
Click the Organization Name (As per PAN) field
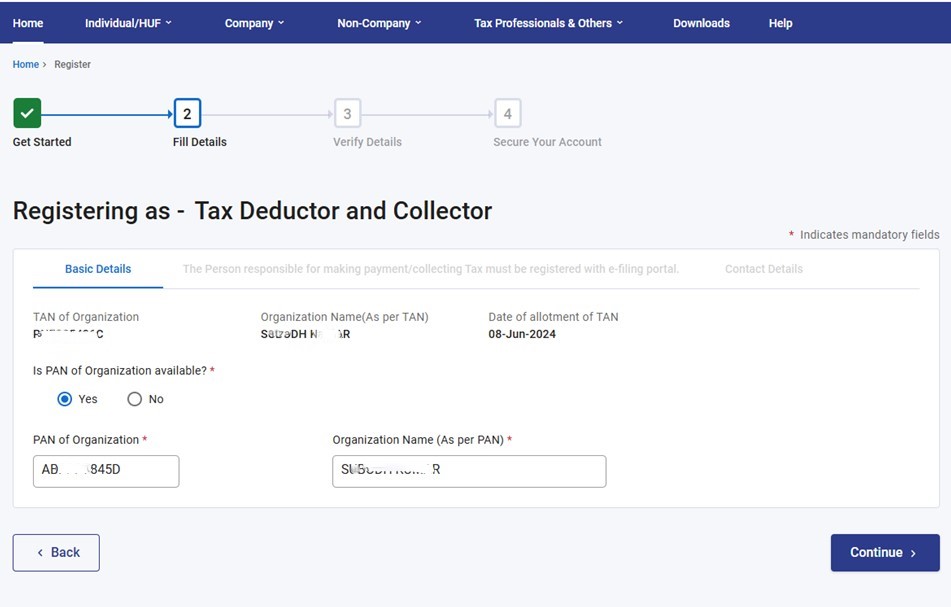[469, 471]
